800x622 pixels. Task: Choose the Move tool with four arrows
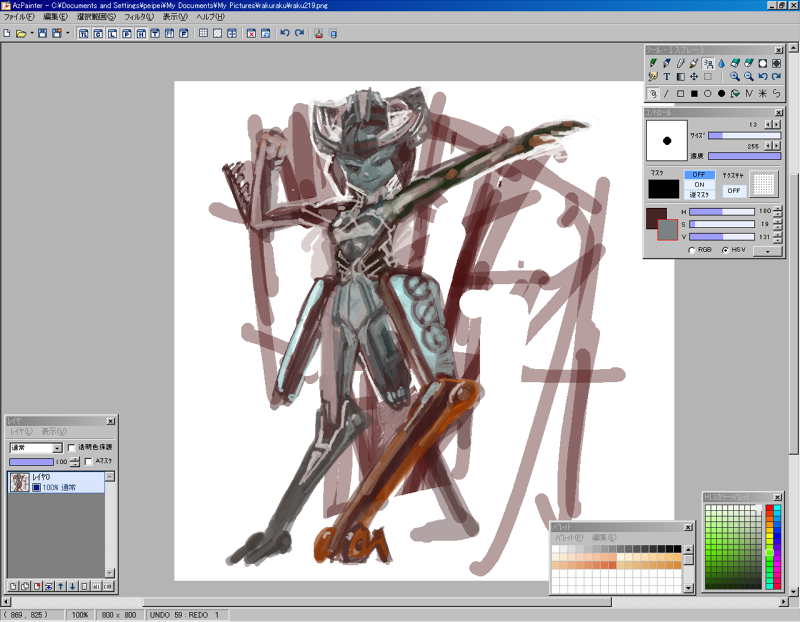[693, 76]
